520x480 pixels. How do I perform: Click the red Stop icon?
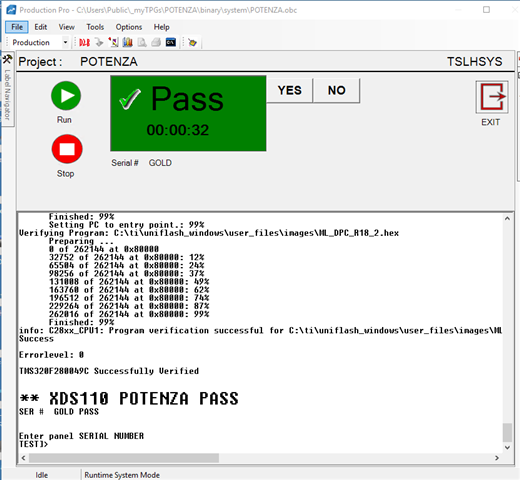(67, 149)
